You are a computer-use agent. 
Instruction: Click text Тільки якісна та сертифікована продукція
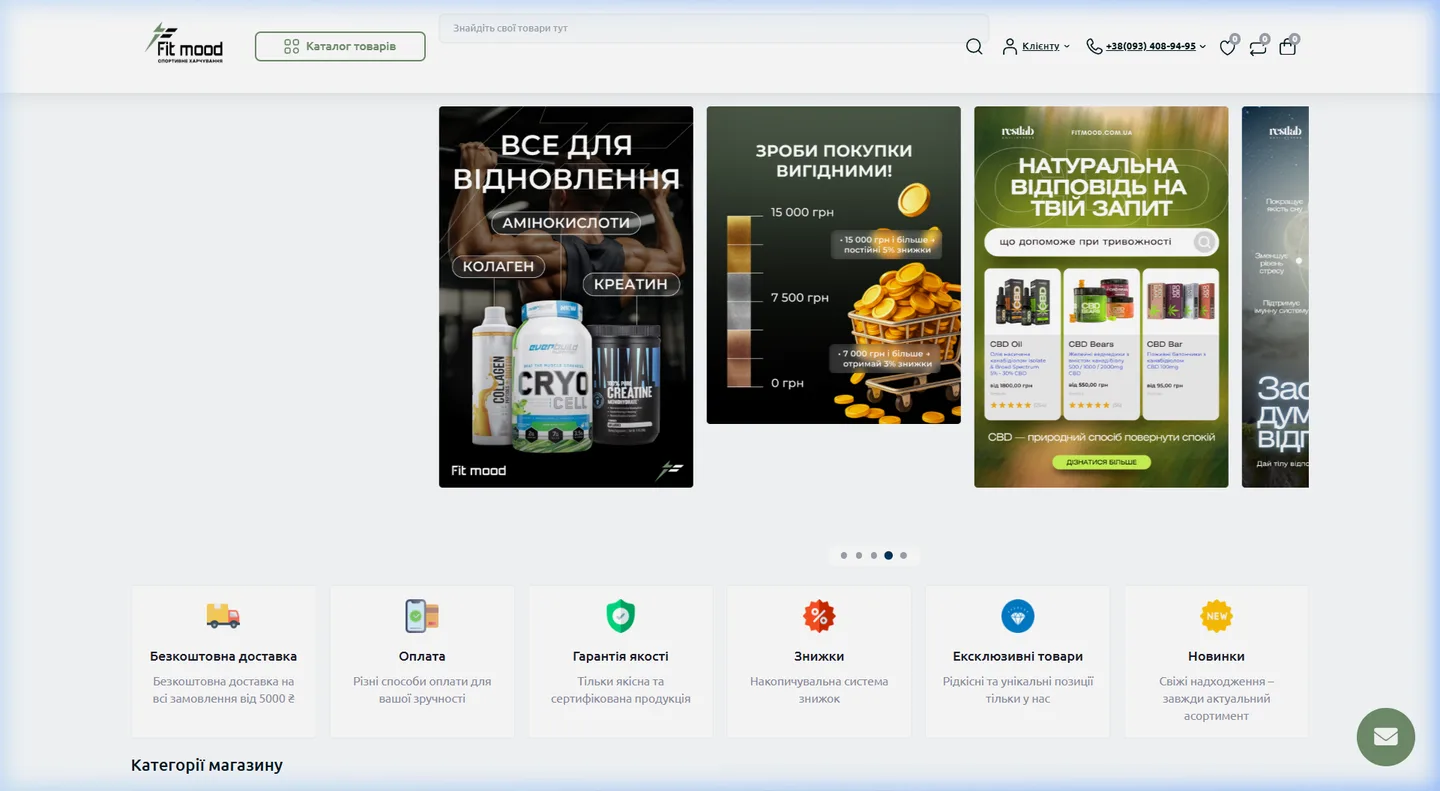pyautogui.click(x=621, y=690)
